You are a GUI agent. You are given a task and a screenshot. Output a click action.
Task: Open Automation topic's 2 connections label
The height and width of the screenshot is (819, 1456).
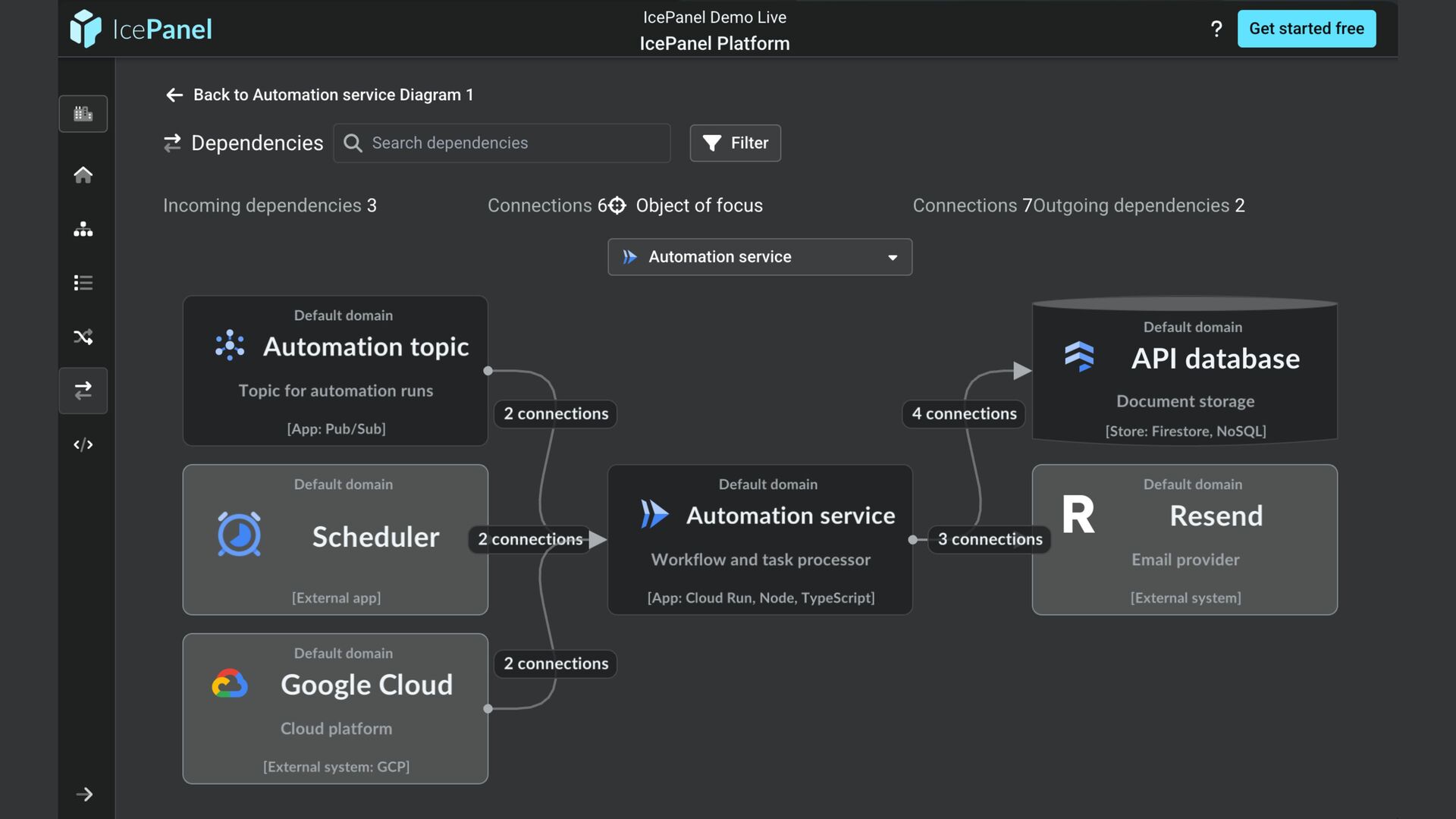click(556, 414)
